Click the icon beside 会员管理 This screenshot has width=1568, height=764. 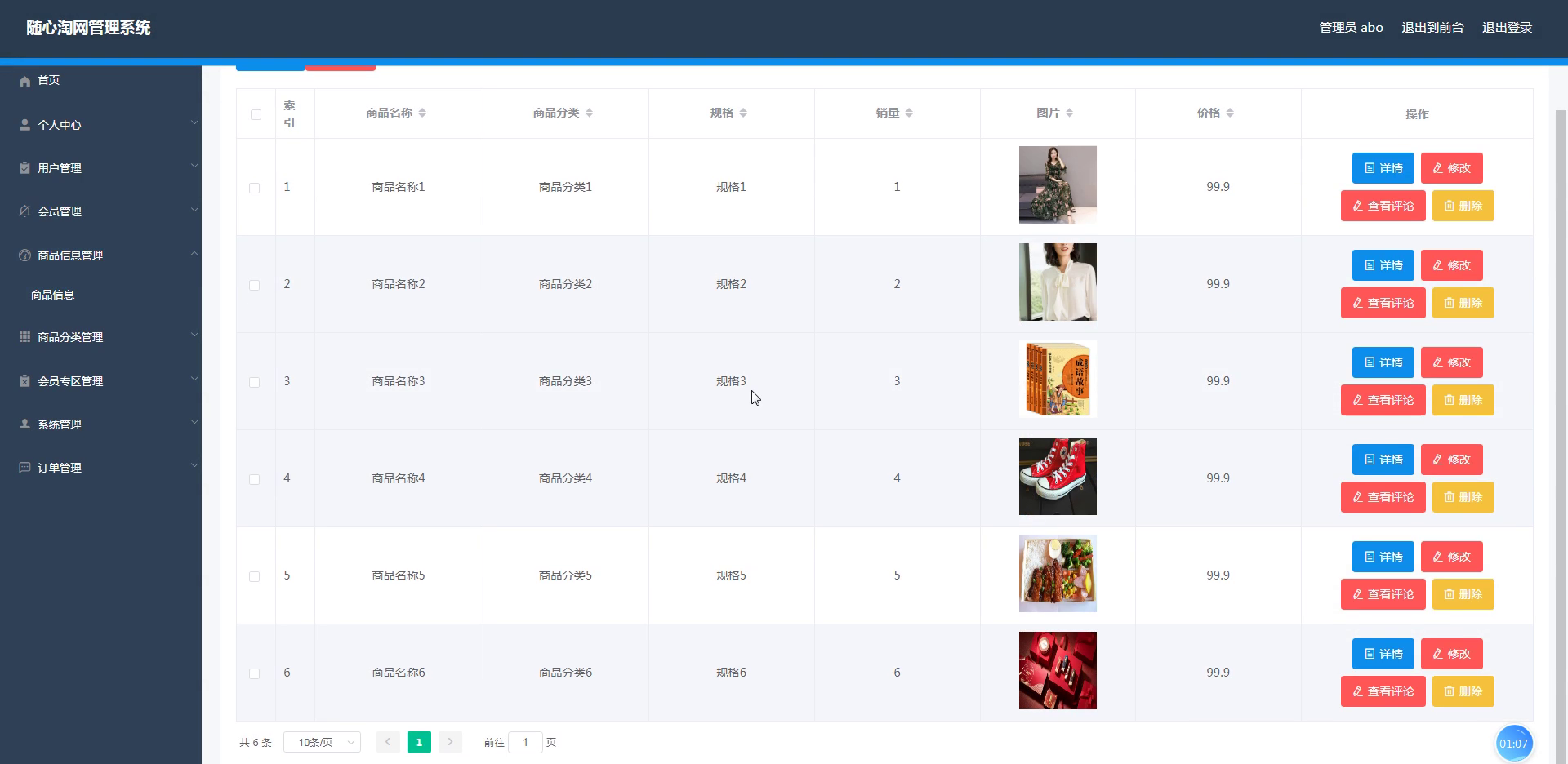24,211
